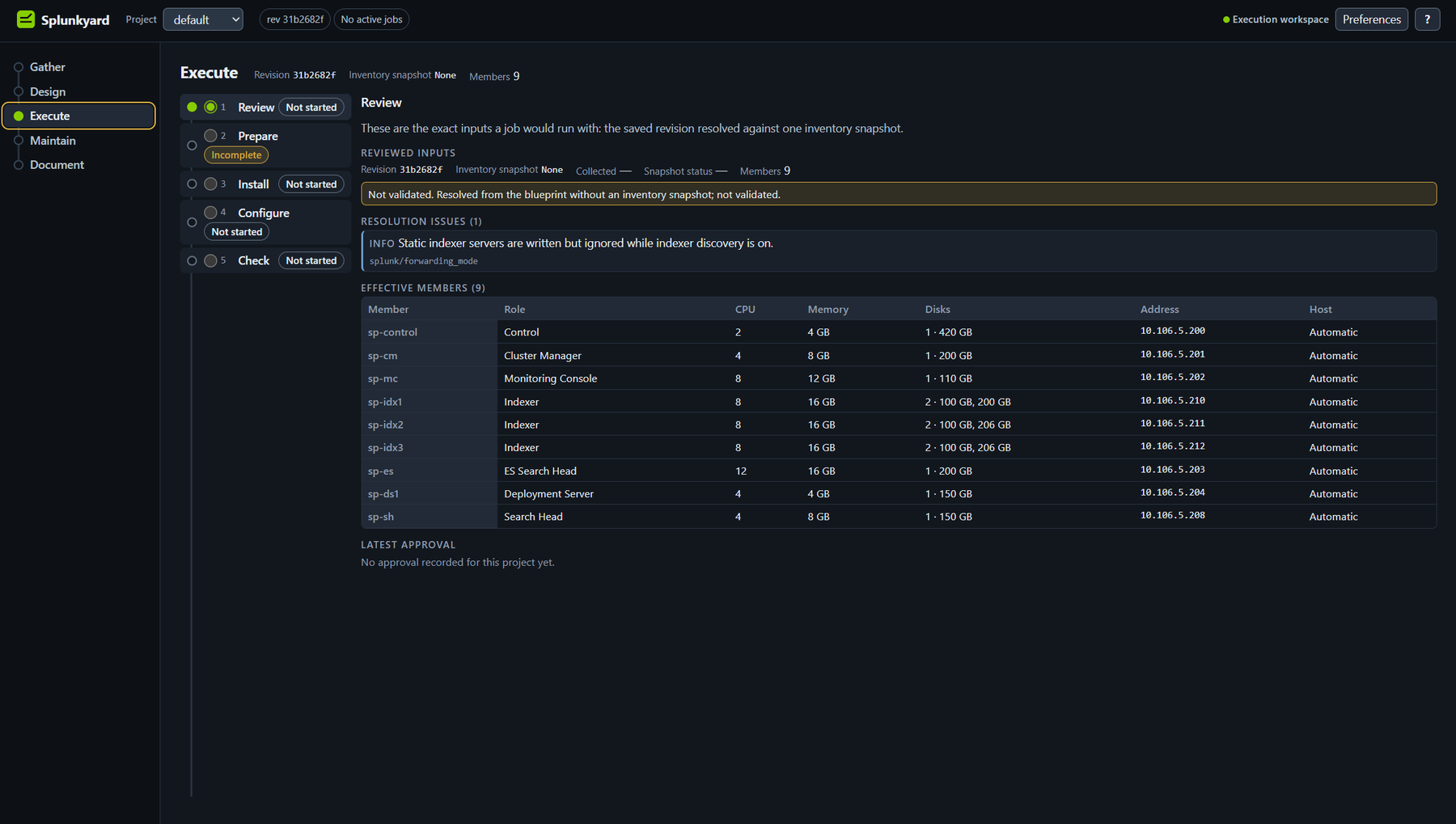Click the Configure step circle icon
Screen dimensions: 1456x824
click(210, 213)
